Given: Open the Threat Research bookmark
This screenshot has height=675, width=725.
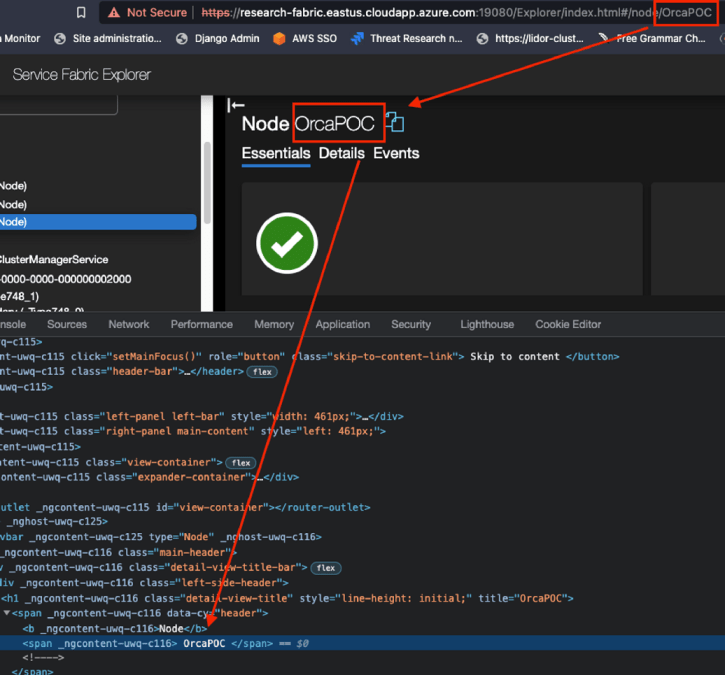Looking at the screenshot, I should (x=406, y=38).
